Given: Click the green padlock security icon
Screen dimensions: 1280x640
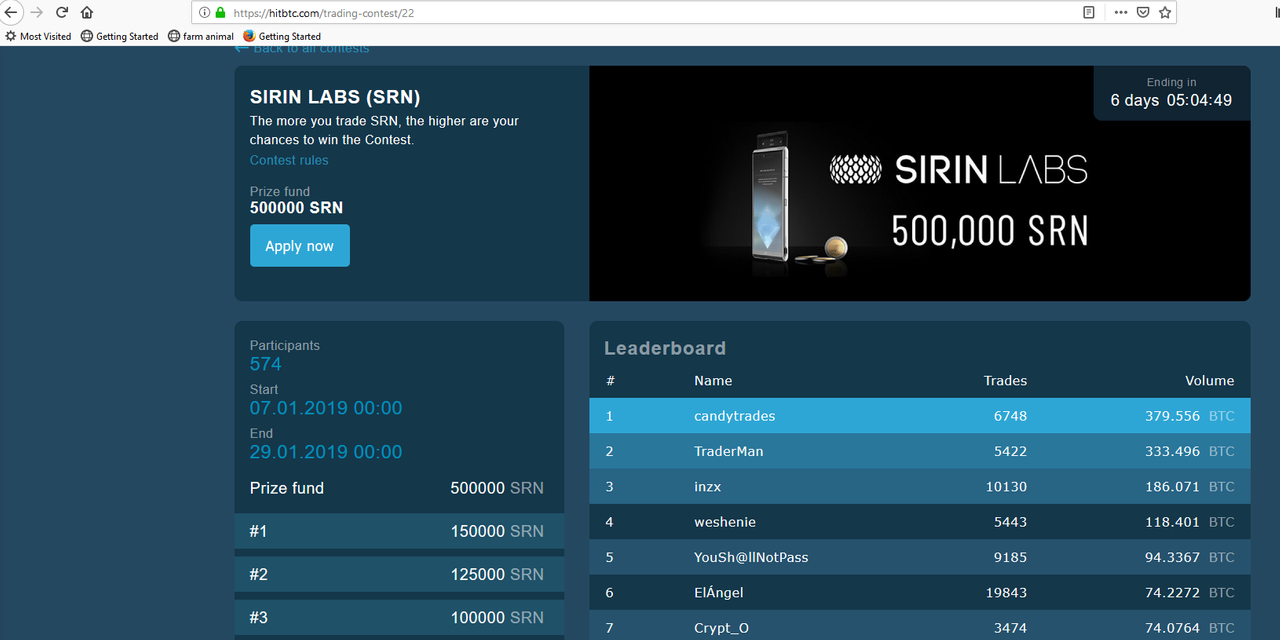Looking at the screenshot, I should pos(220,13).
